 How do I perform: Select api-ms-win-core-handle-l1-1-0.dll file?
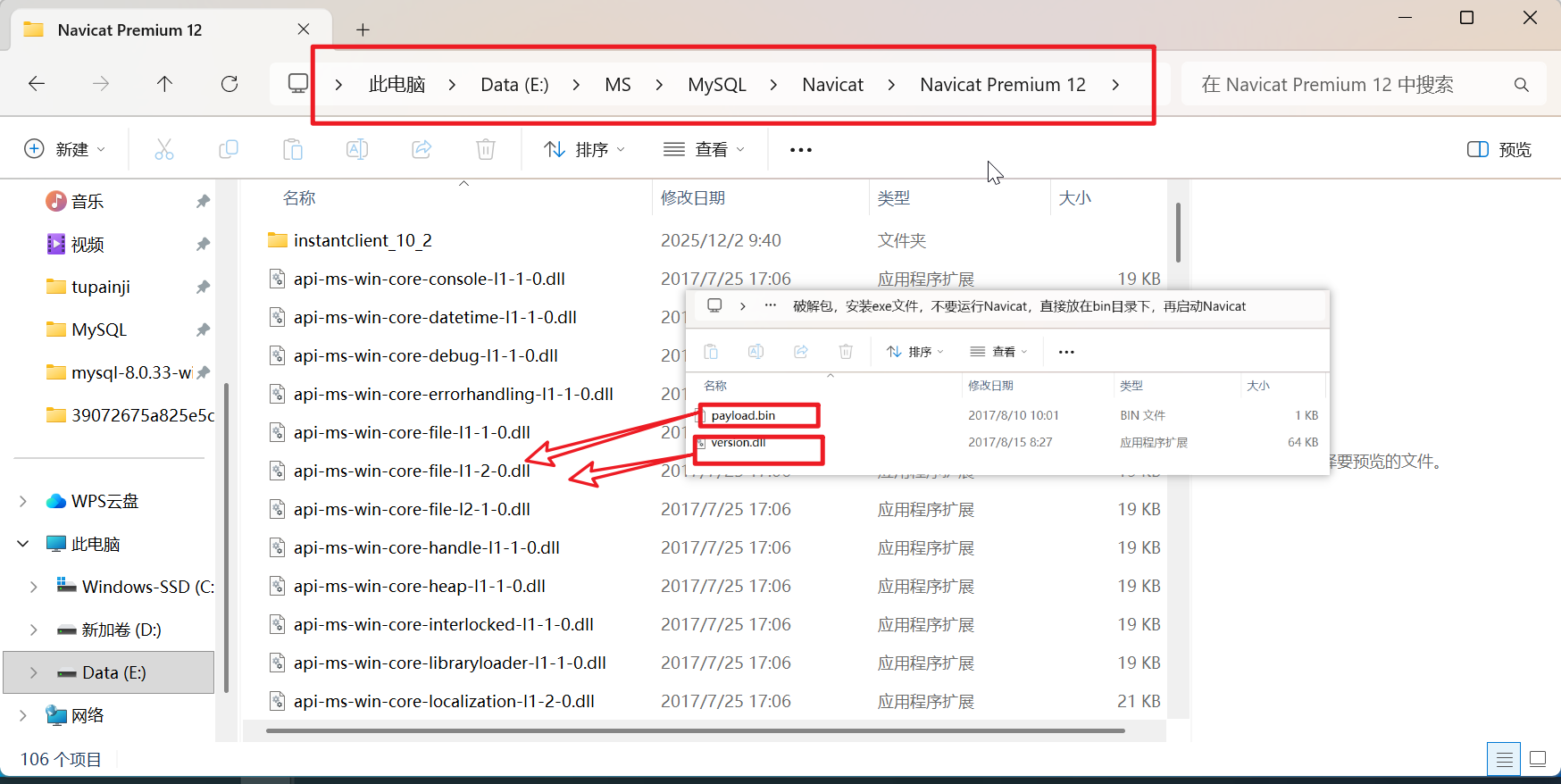(x=427, y=548)
